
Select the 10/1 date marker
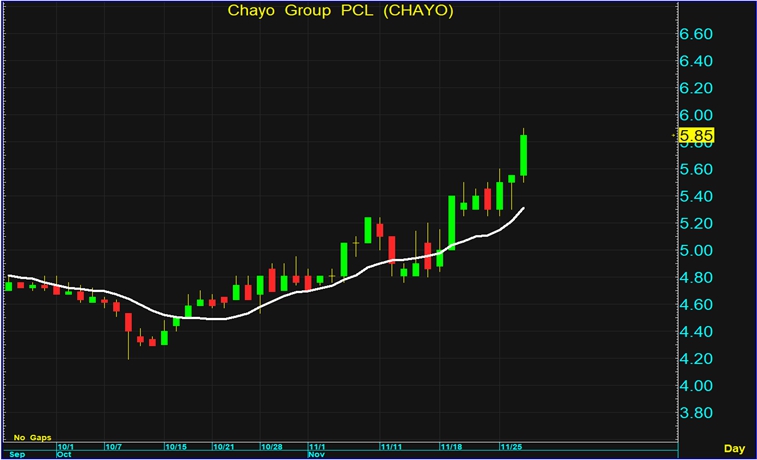click(x=66, y=447)
